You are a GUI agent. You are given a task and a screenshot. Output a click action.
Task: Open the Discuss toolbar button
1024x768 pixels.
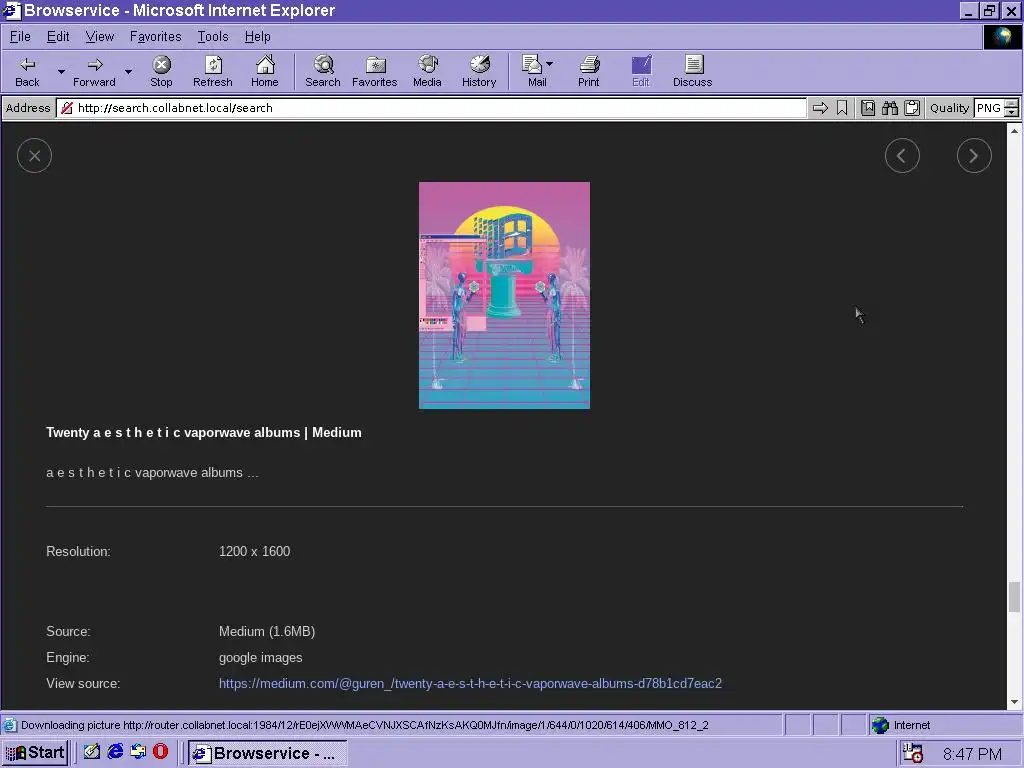coord(692,72)
